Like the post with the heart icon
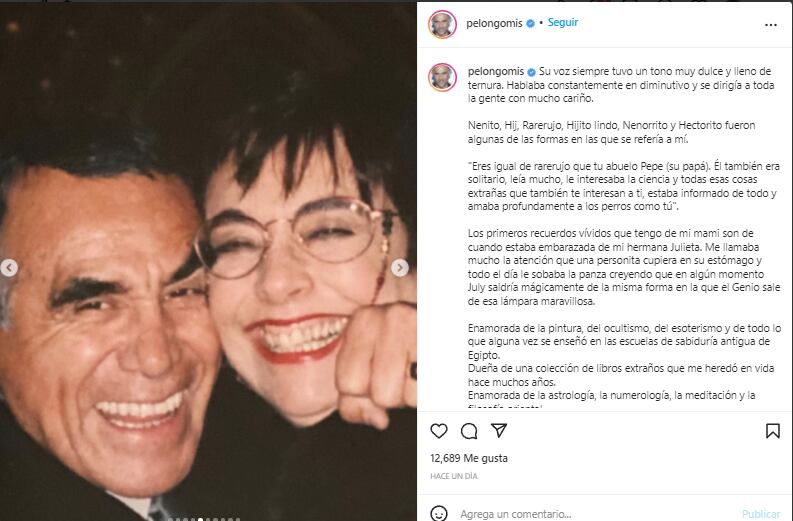The height and width of the screenshot is (521, 793). point(438,431)
